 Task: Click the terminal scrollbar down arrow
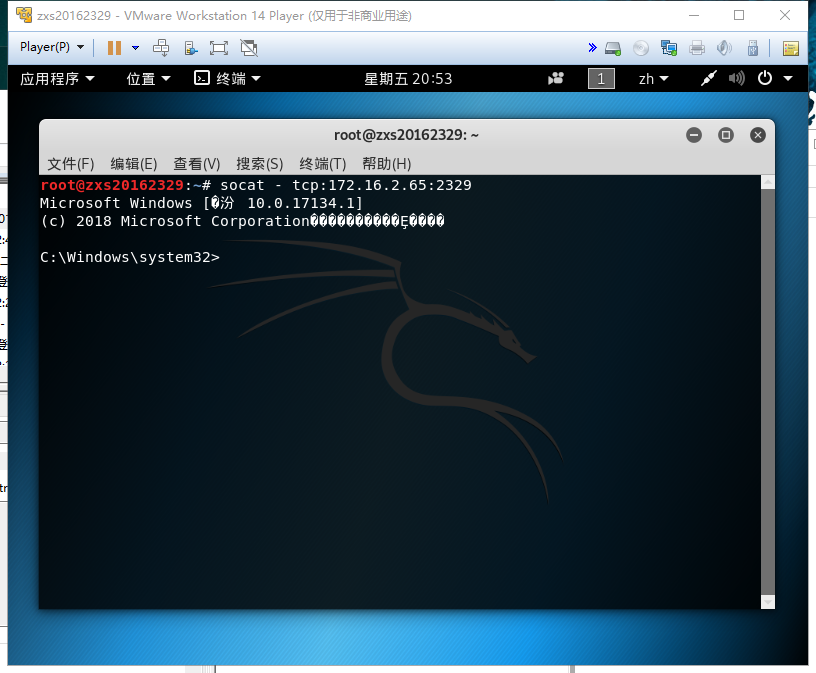click(768, 602)
